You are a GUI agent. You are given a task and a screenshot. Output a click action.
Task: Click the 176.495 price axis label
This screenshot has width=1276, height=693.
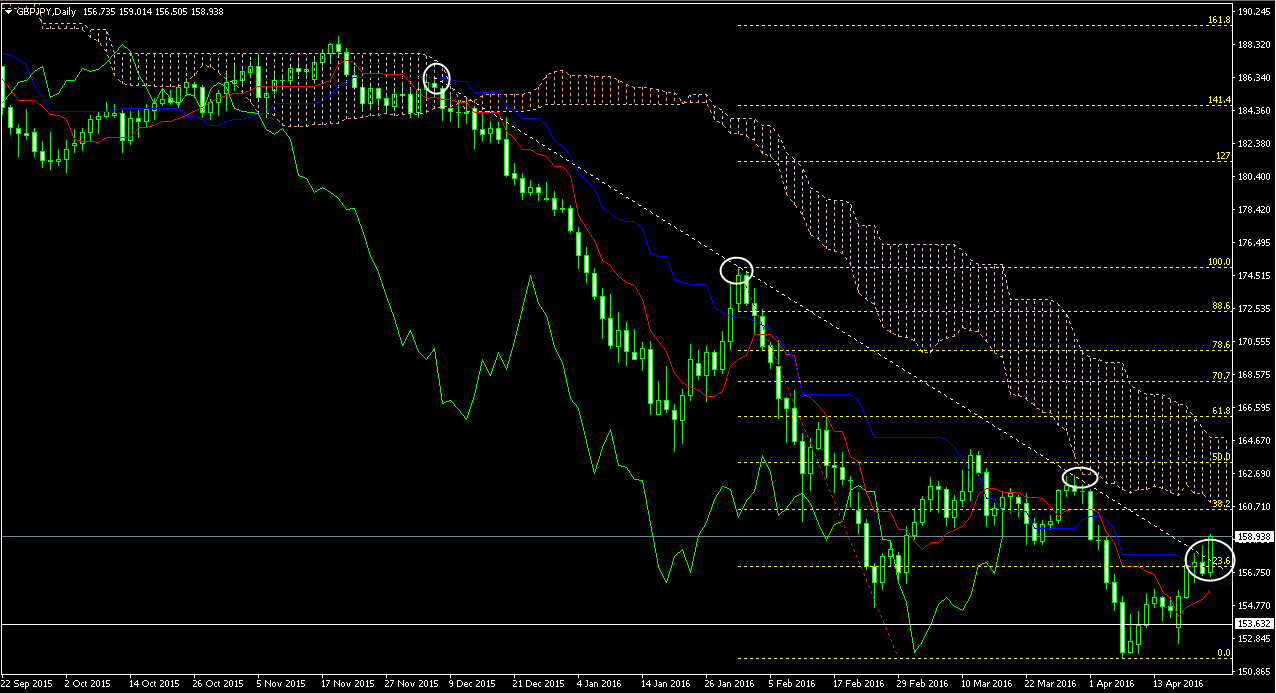pyautogui.click(x=1254, y=243)
